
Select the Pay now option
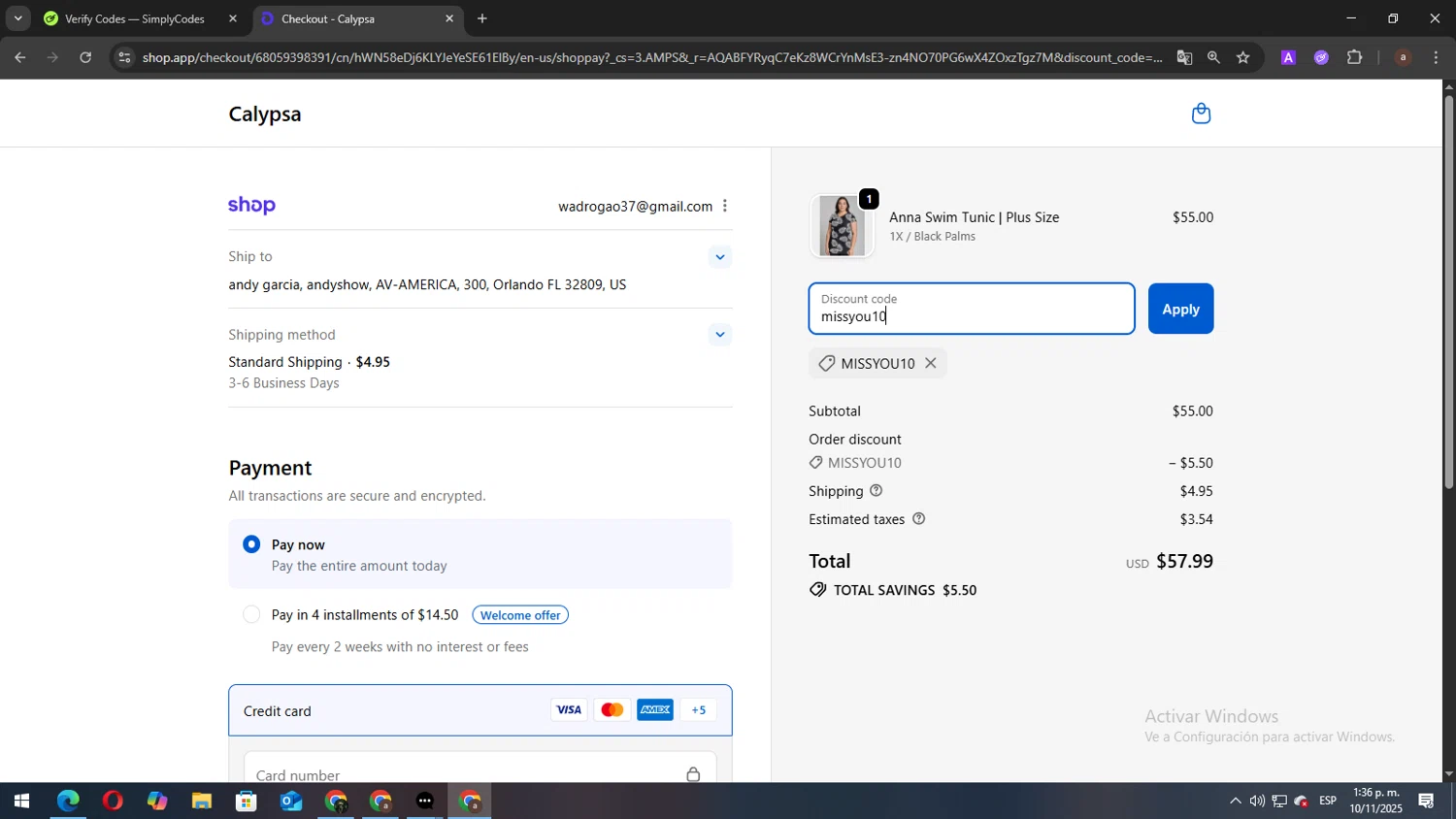[251, 544]
